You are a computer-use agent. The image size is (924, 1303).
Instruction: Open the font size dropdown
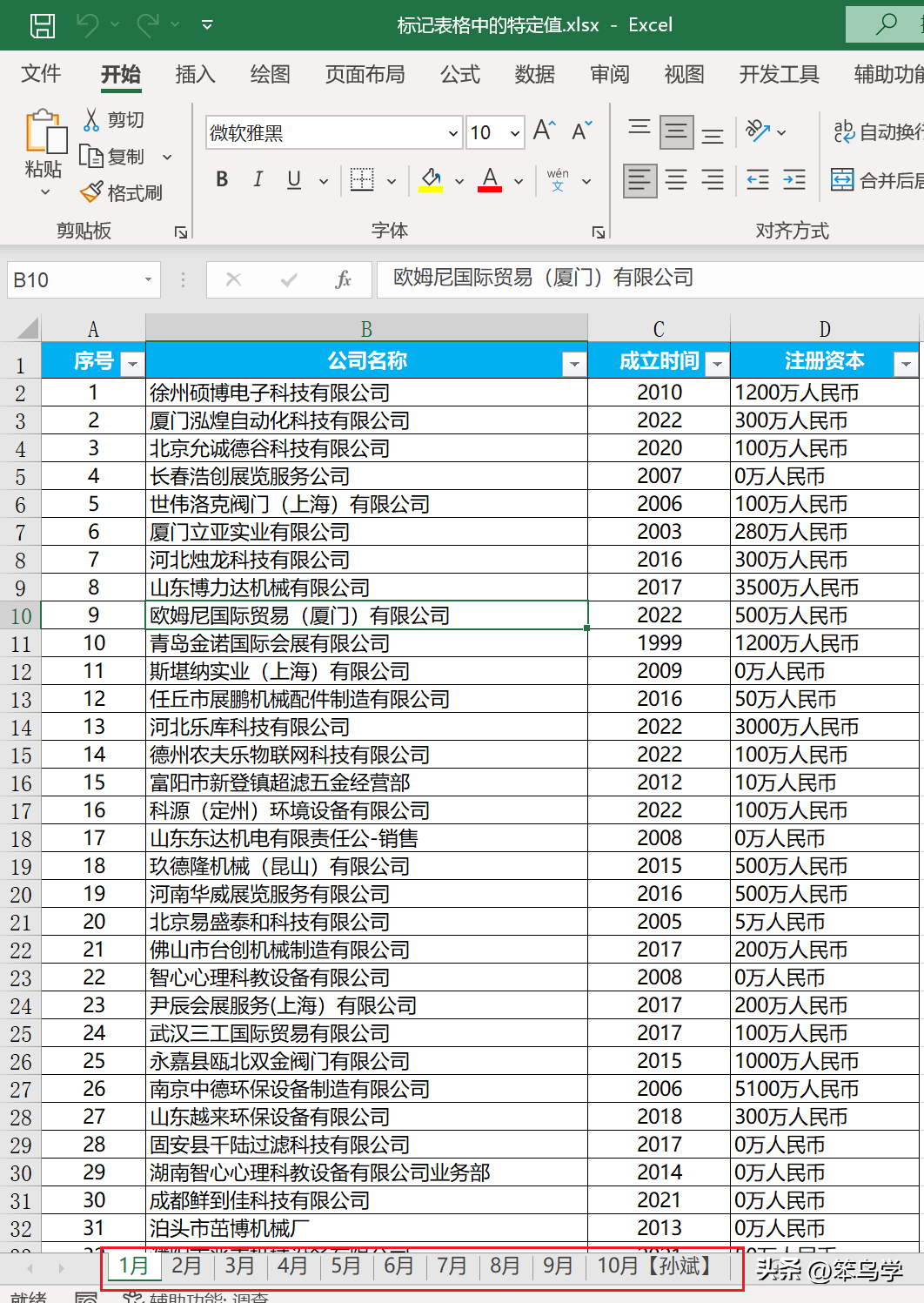point(515,133)
